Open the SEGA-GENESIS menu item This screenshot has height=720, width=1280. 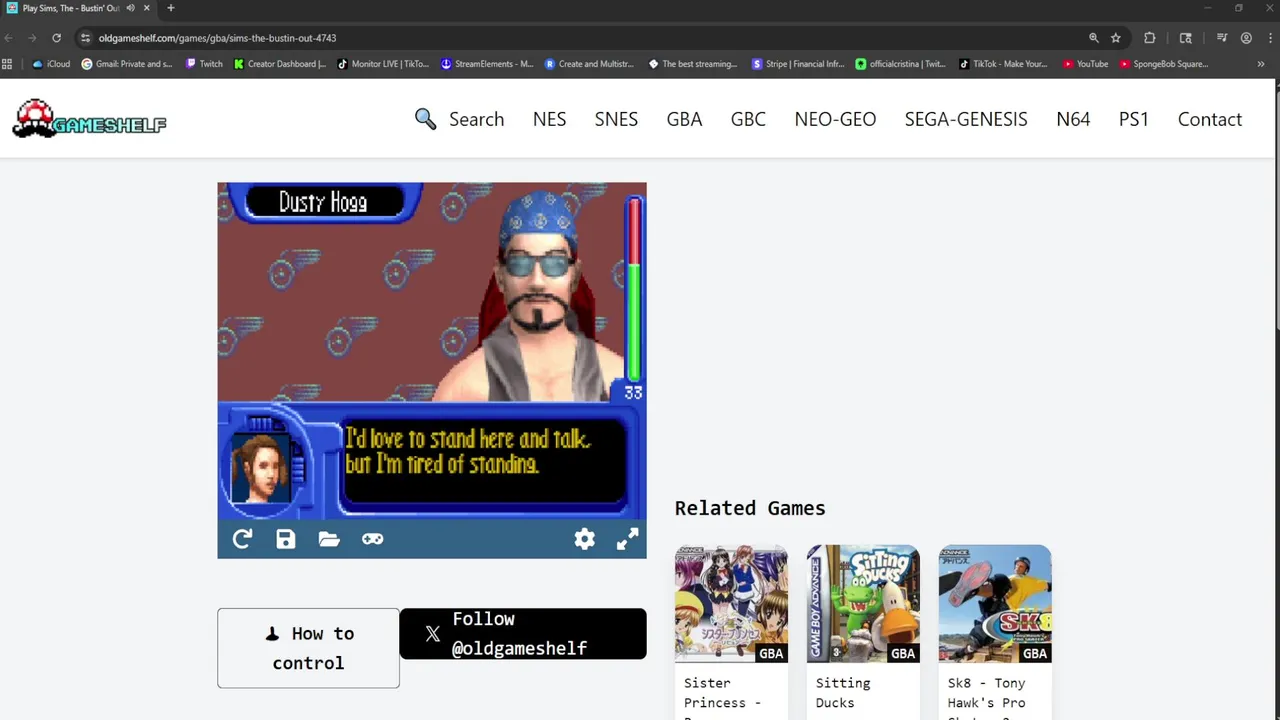point(966,119)
